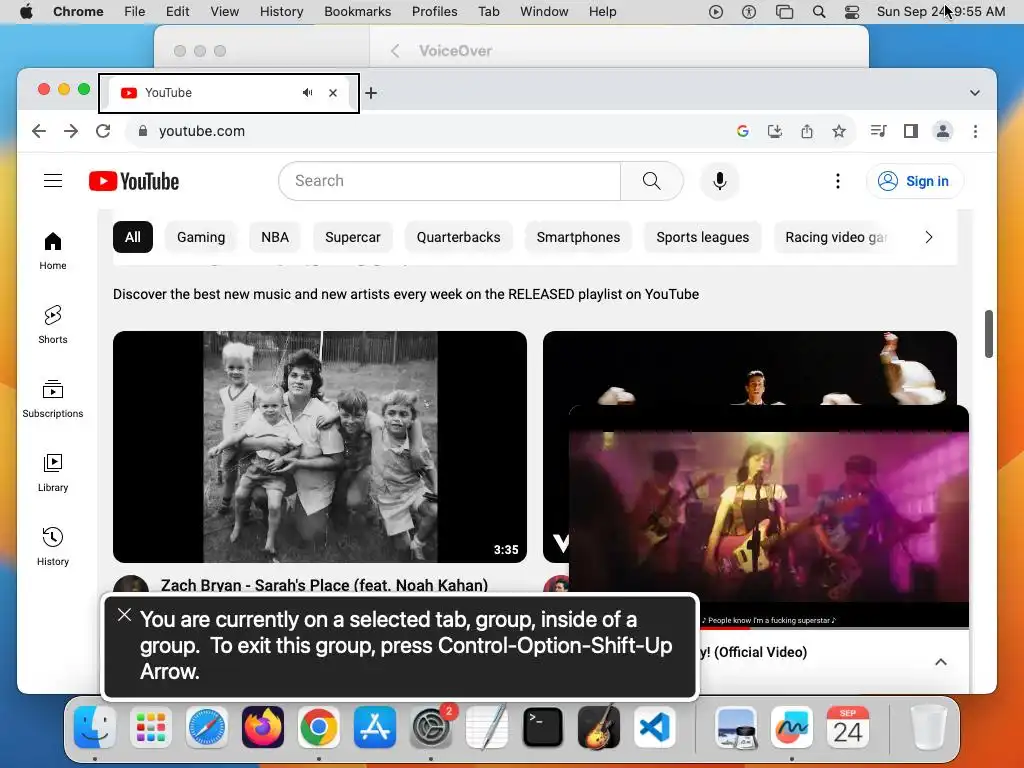
Task: Expand the miniplayer with up chevron
Action: pos(940,662)
